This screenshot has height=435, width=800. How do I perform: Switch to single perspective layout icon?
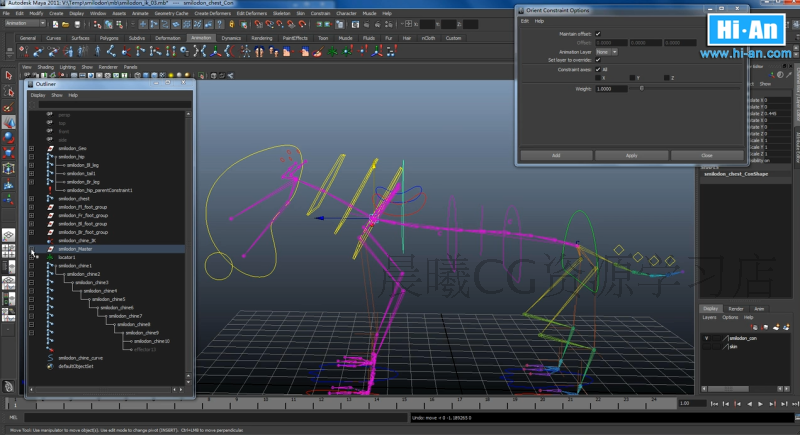tap(8, 235)
